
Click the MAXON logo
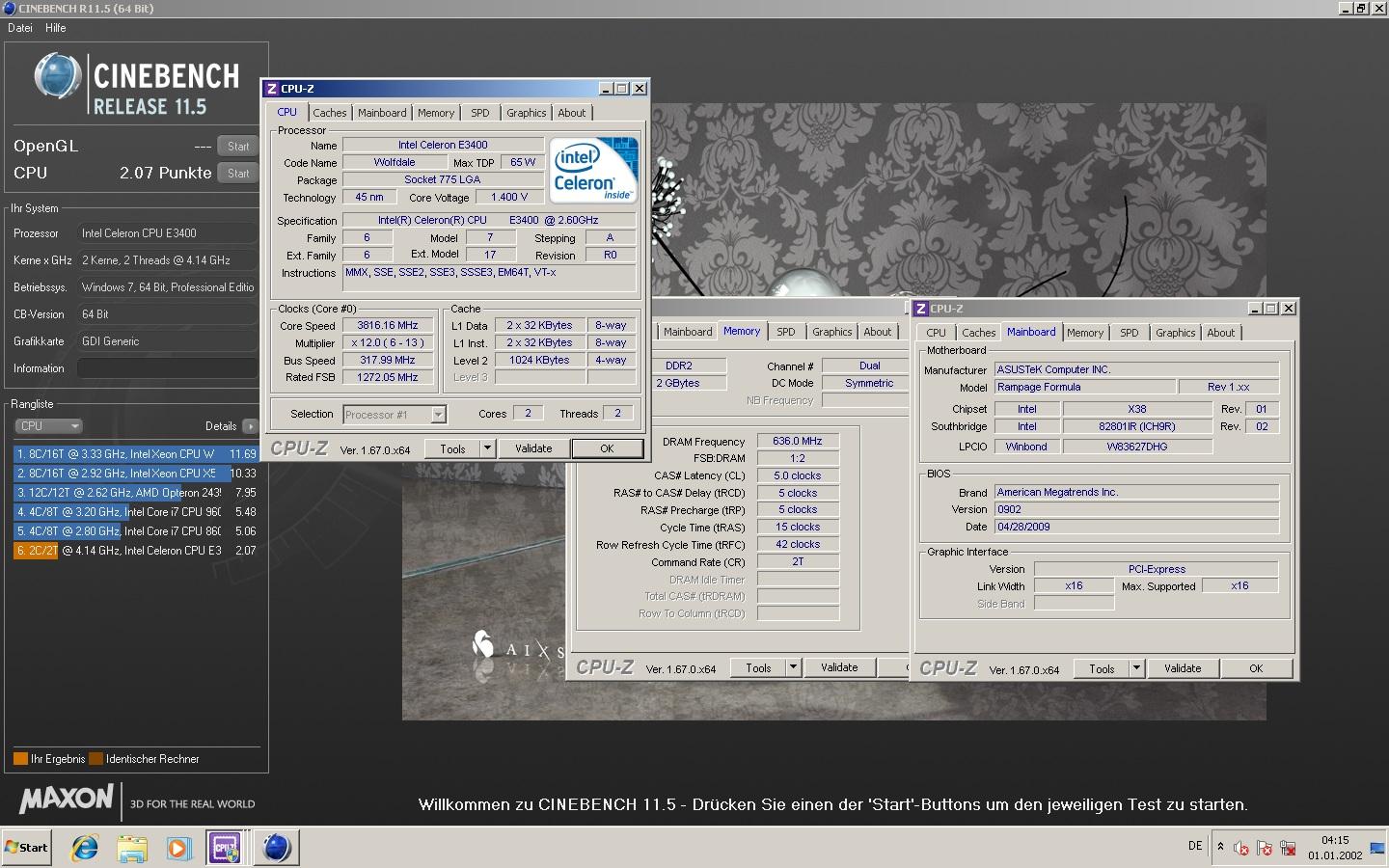tap(66, 799)
